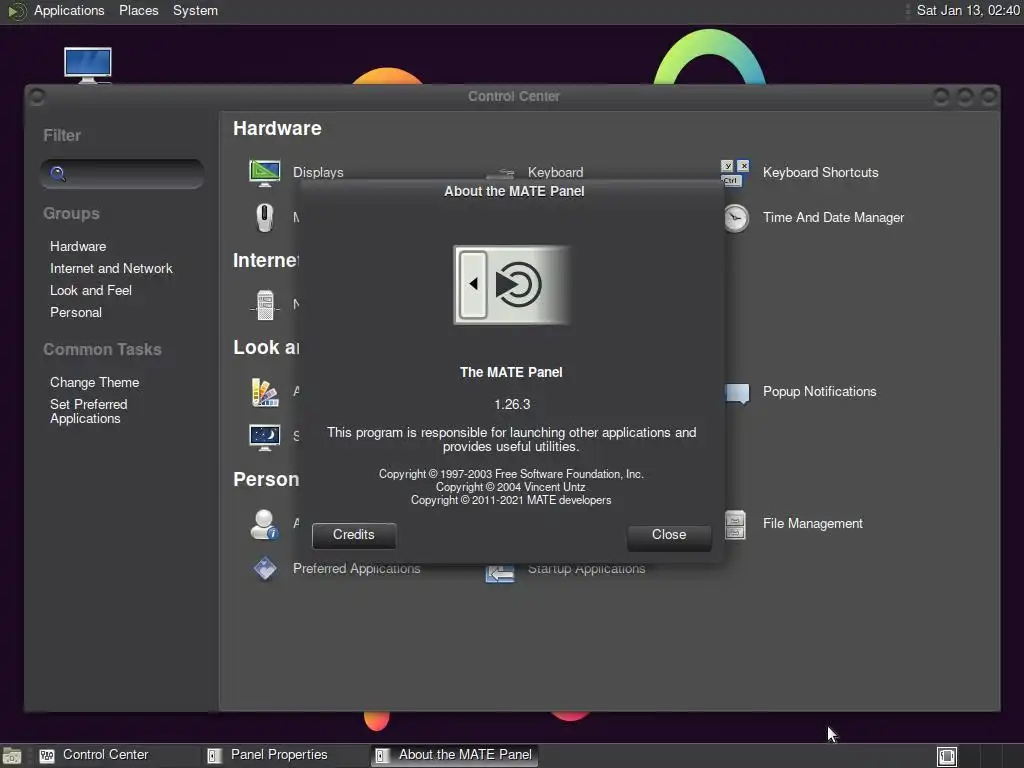1024x768 pixels.
Task: Open the Keyboard label in Hardware
Action: click(x=555, y=172)
